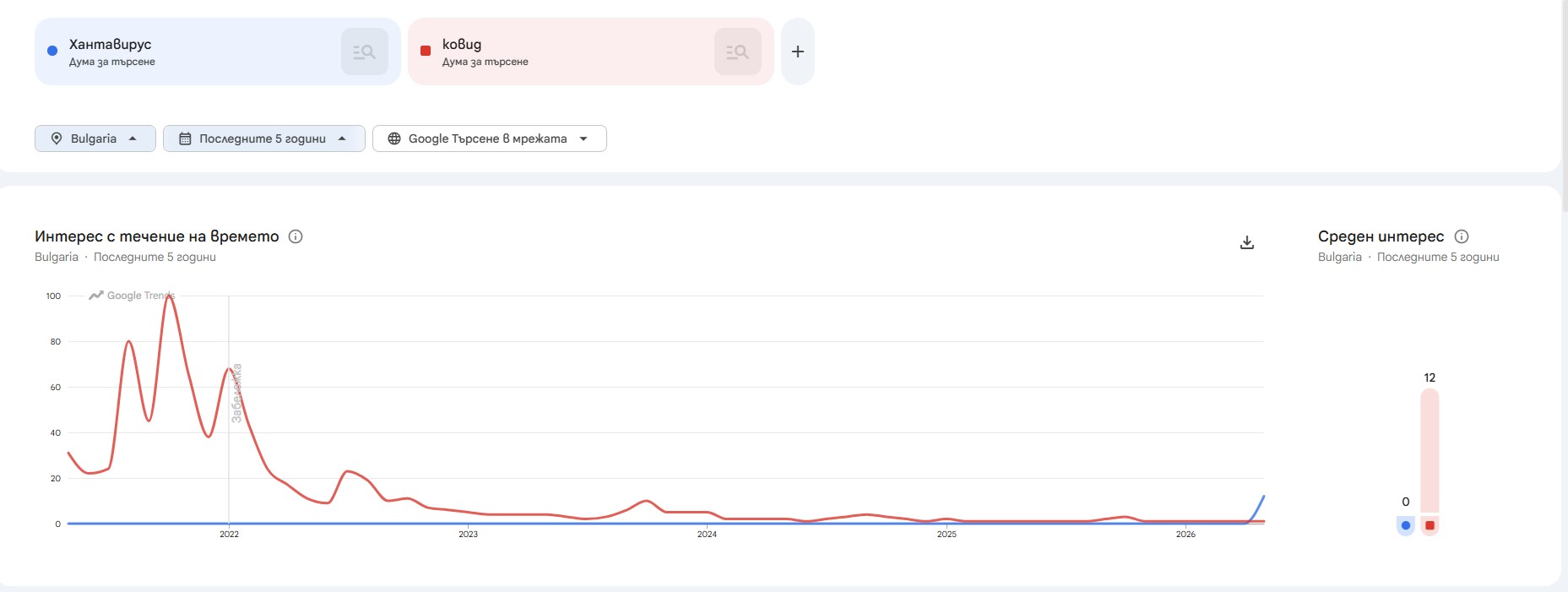Open the Google Търсене в мрежата dropdown
The height and width of the screenshot is (592, 1568).
tap(490, 138)
